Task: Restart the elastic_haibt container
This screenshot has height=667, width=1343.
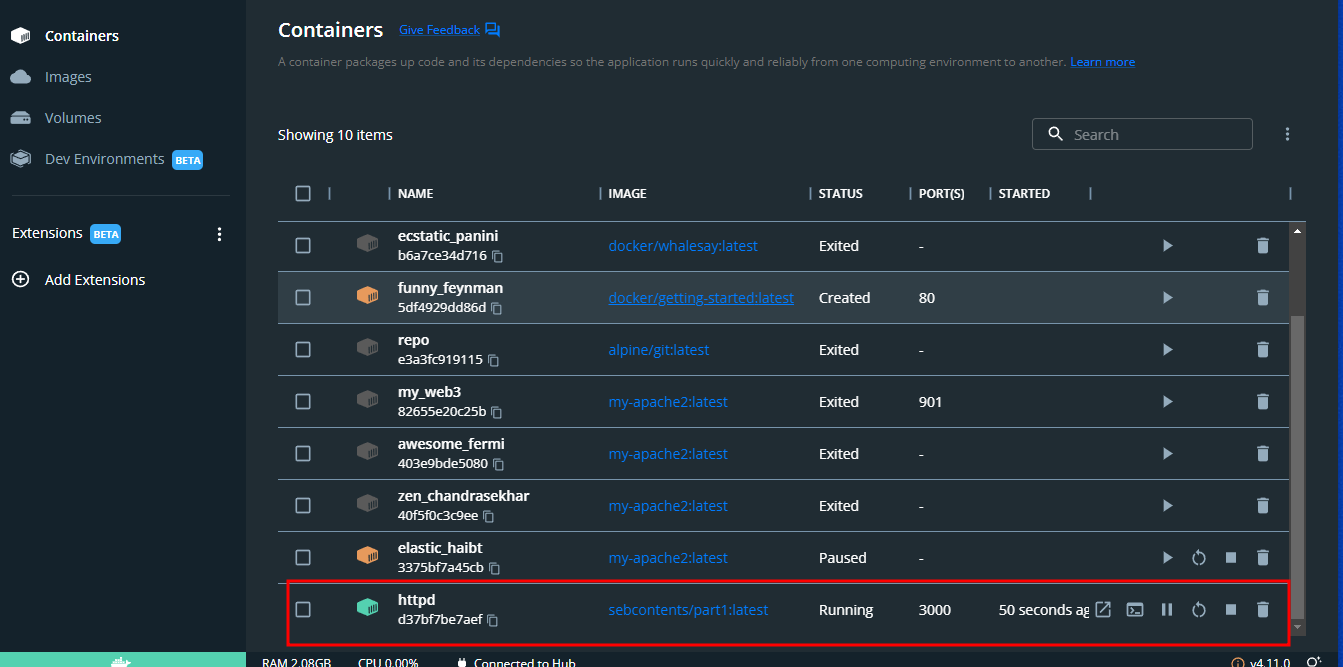Action: pyautogui.click(x=1199, y=557)
